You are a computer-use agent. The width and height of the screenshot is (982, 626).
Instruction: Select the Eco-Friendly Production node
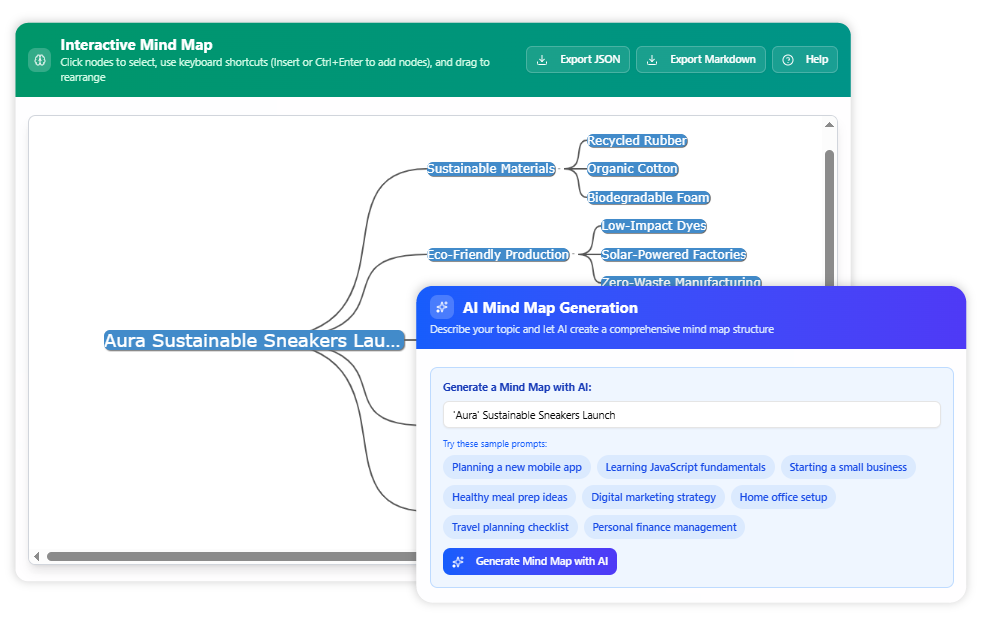pos(498,255)
